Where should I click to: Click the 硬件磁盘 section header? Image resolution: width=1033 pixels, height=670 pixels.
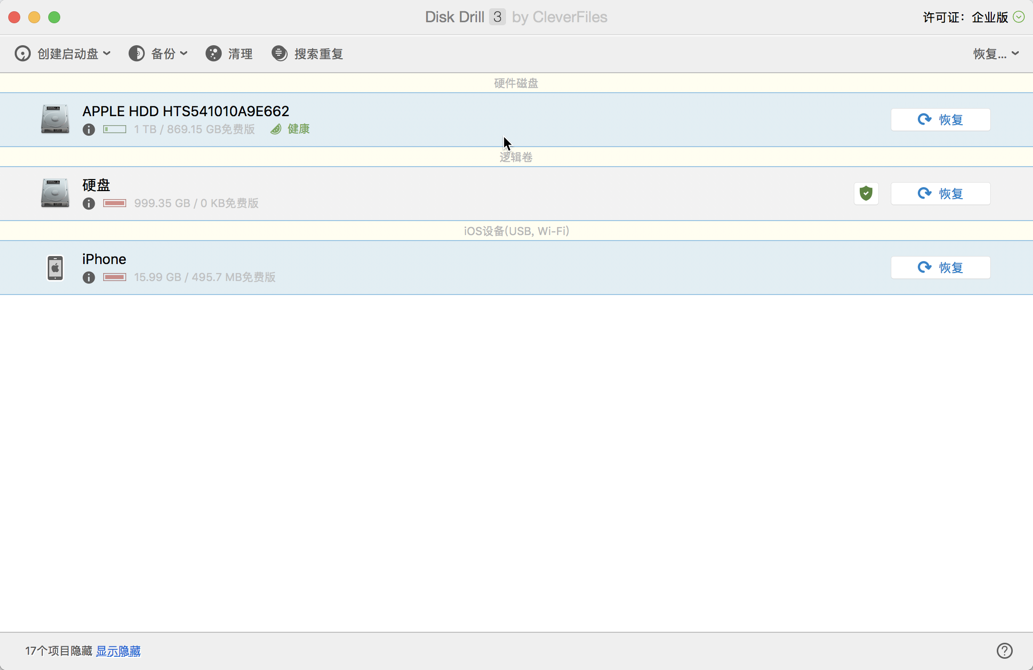[x=516, y=83]
